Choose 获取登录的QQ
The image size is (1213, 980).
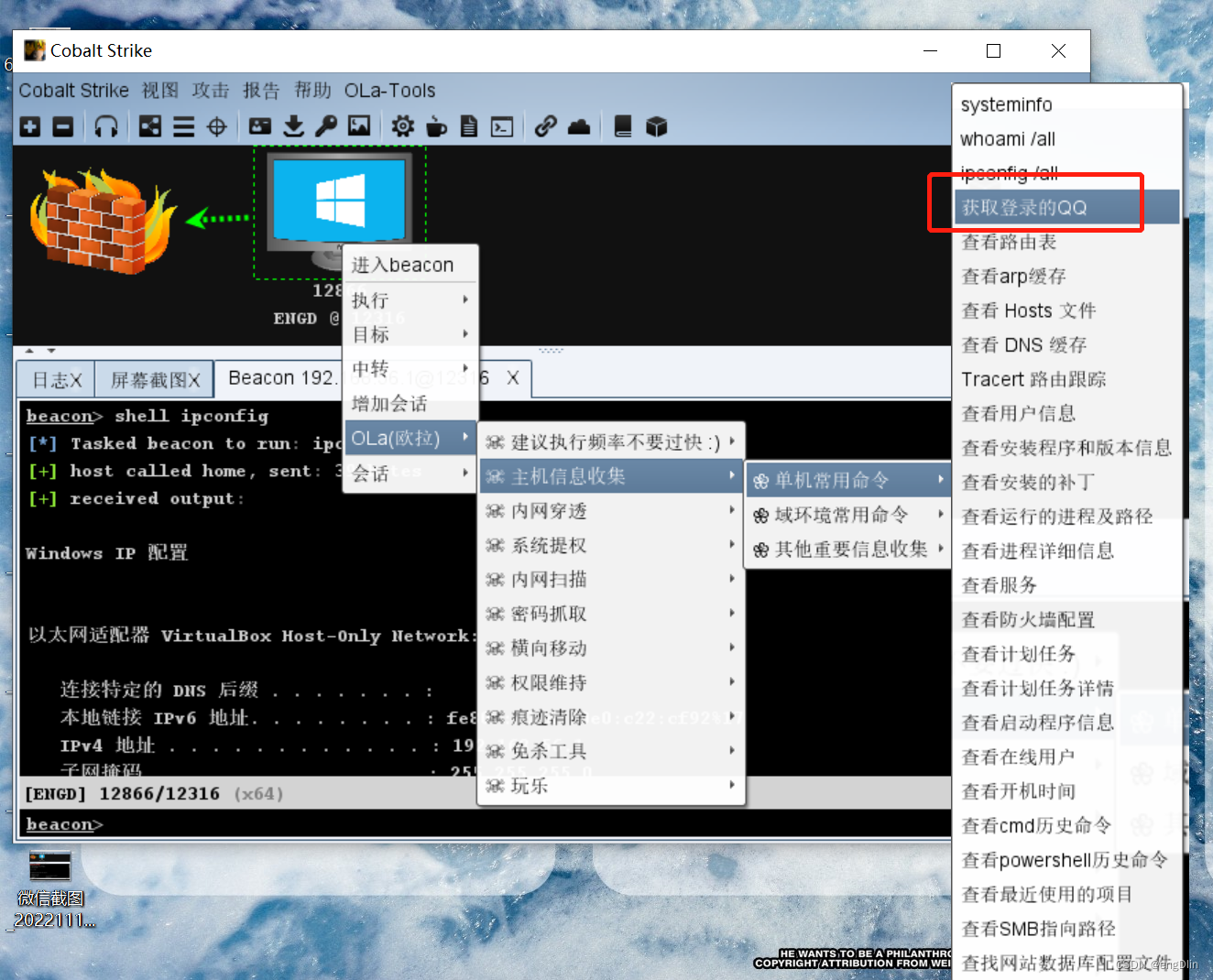pos(1067,208)
